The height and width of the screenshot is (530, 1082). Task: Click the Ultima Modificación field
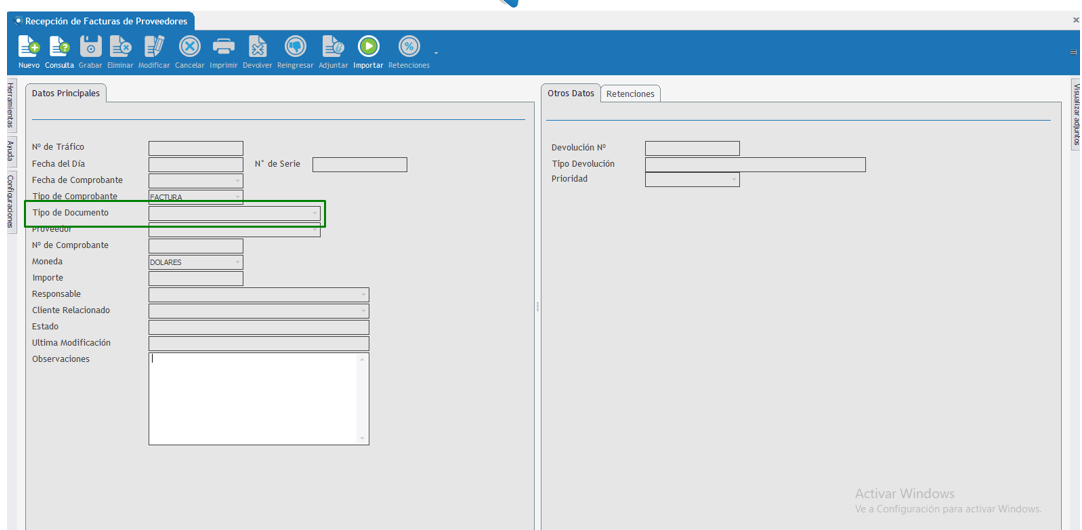tap(259, 344)
